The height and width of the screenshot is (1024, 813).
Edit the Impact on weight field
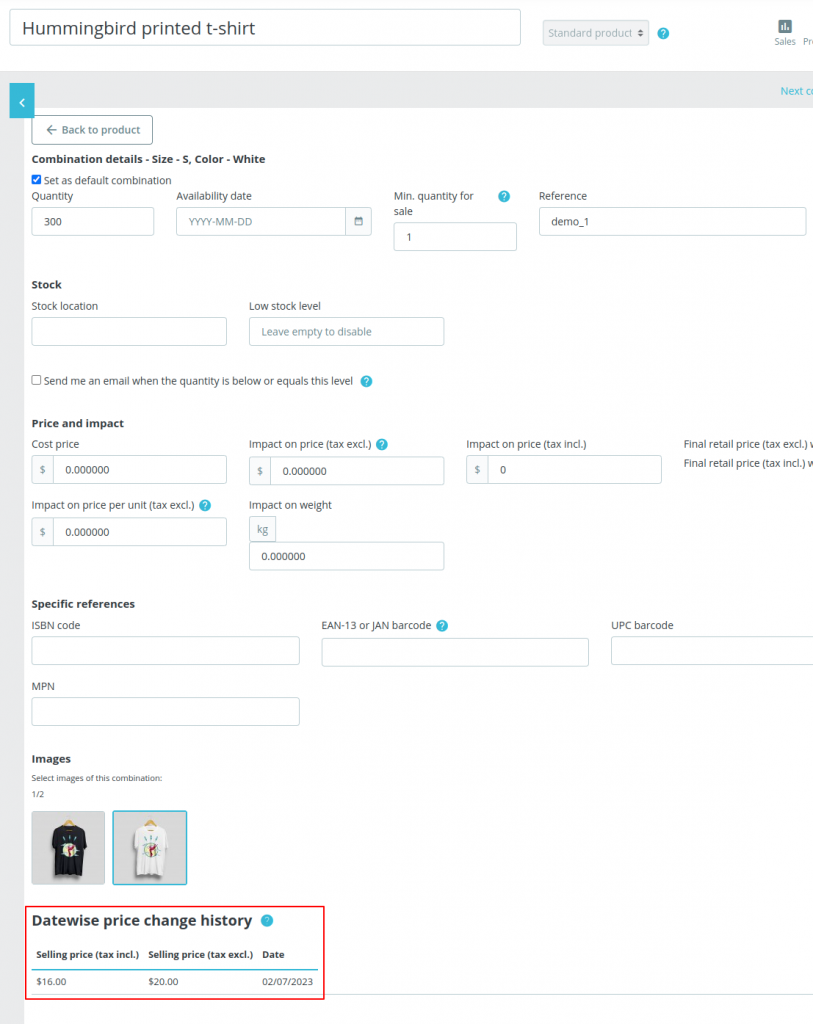coord(347,556)
